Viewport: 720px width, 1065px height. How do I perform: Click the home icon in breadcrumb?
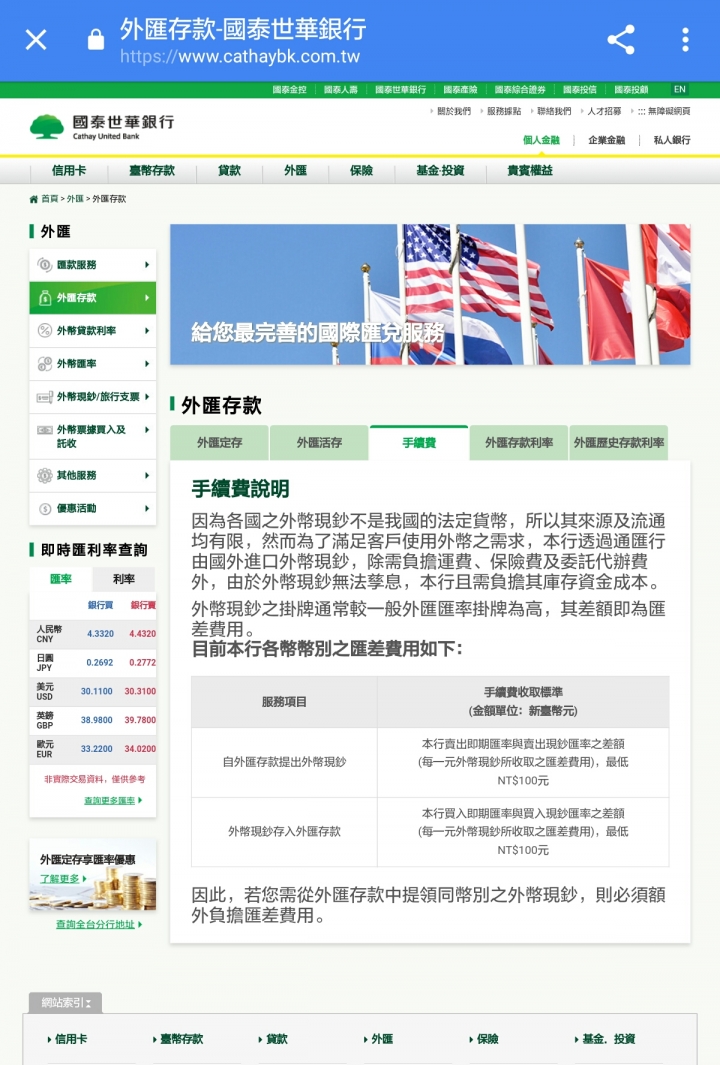pyautogui.click(x=33, y=199)
